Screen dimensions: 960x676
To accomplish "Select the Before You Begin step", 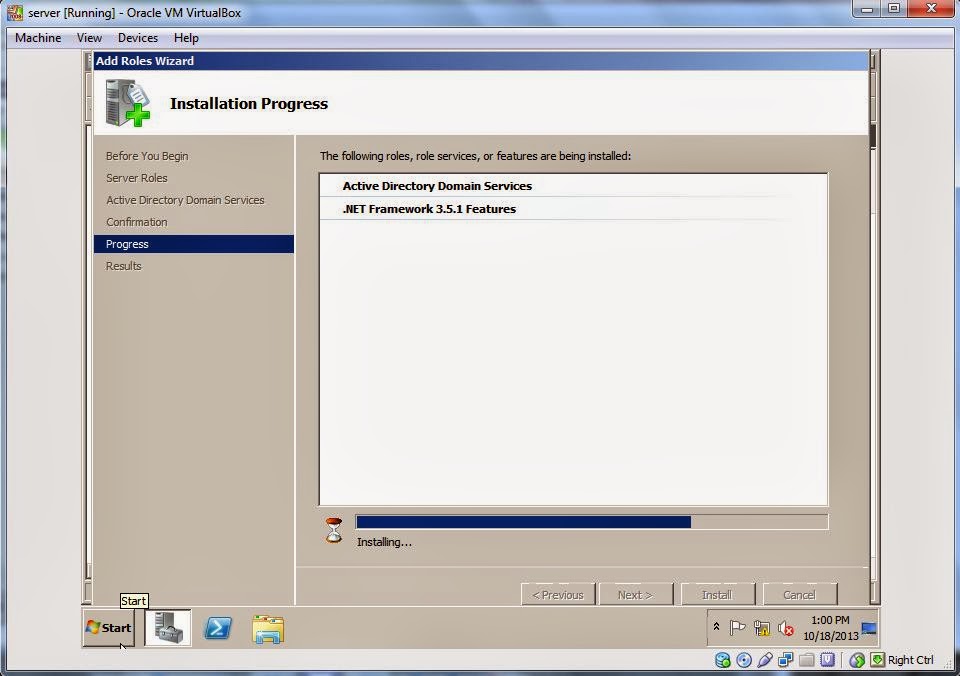I will coord(147,156).
